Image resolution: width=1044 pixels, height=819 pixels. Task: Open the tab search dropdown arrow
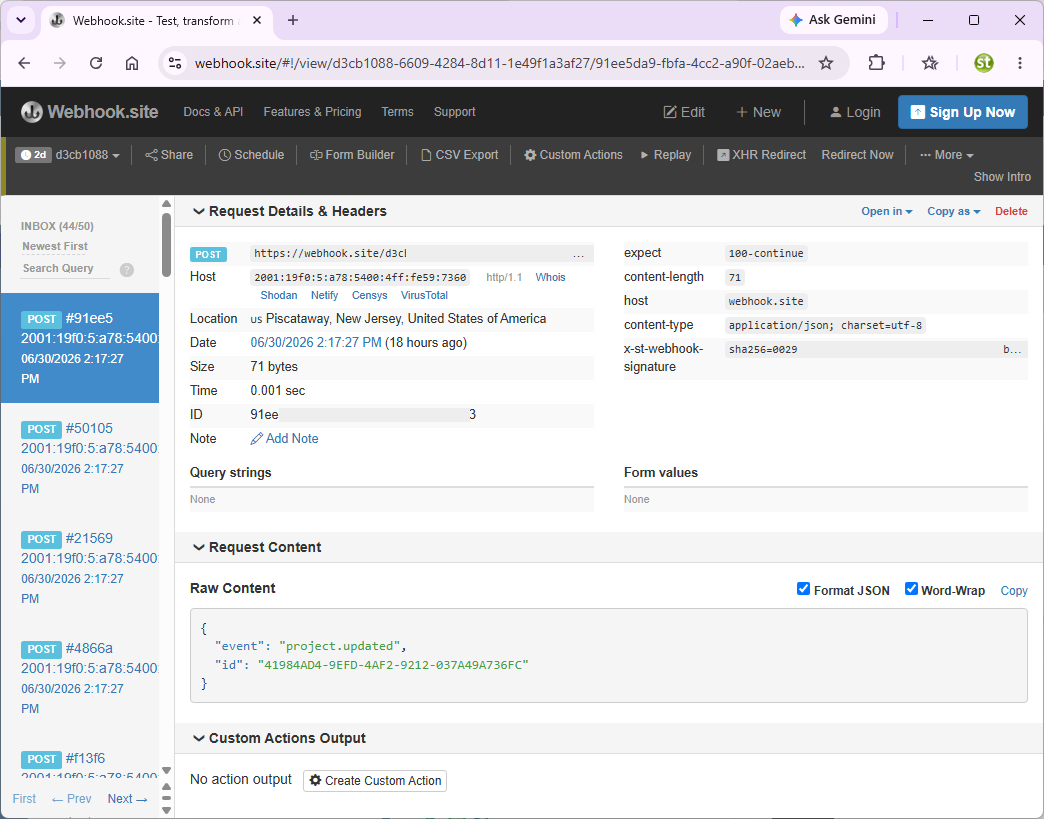[x=21, y=20]
